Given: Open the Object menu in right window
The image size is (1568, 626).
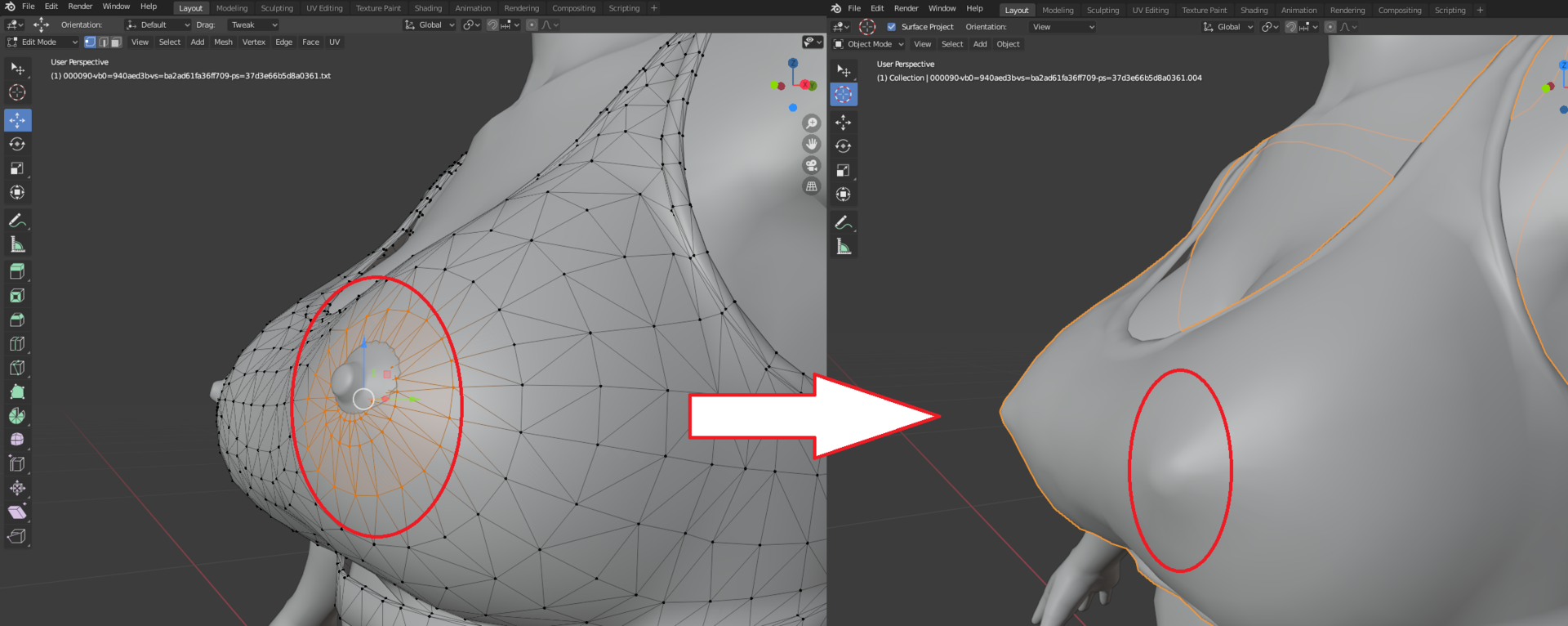Looking at the screenshot, I should click(1008, 44).
